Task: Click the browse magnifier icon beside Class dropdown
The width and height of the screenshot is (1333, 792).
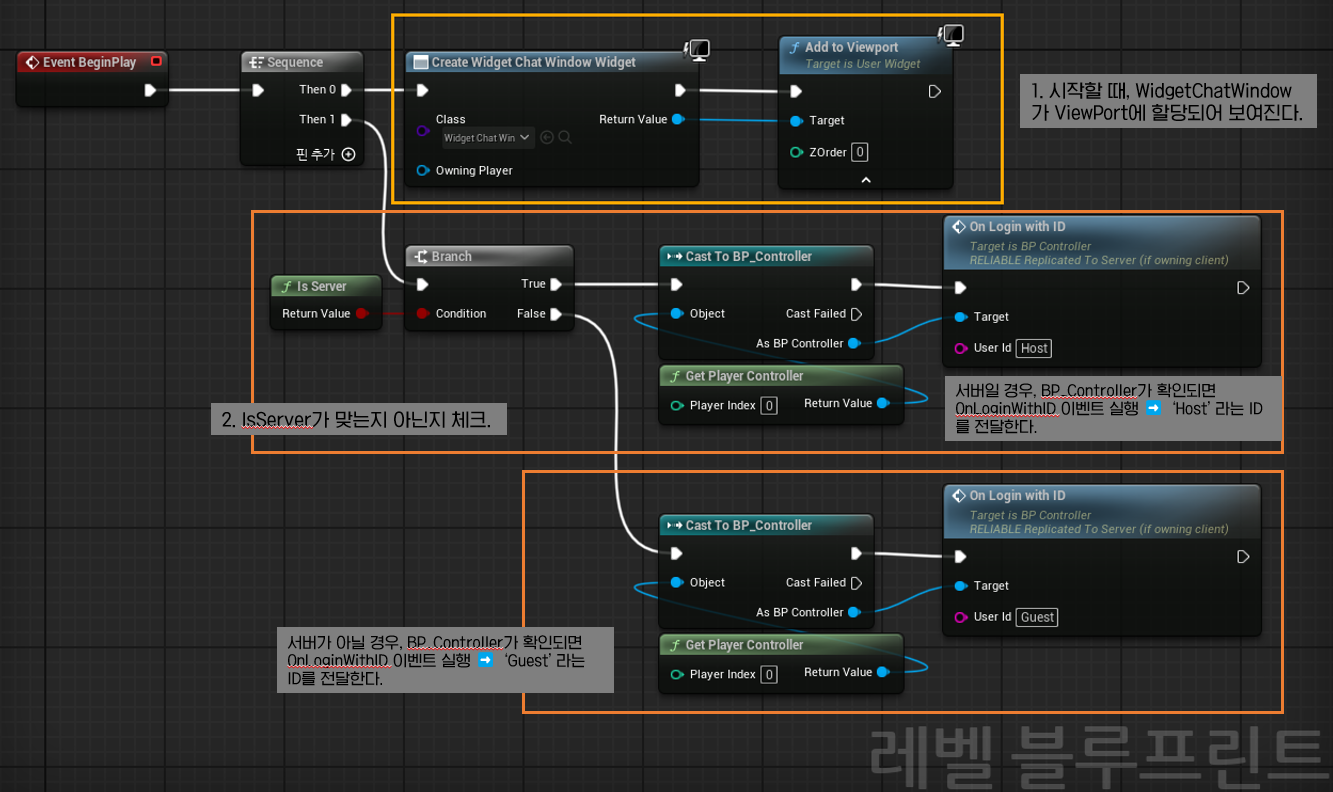Action: [565, 138]
